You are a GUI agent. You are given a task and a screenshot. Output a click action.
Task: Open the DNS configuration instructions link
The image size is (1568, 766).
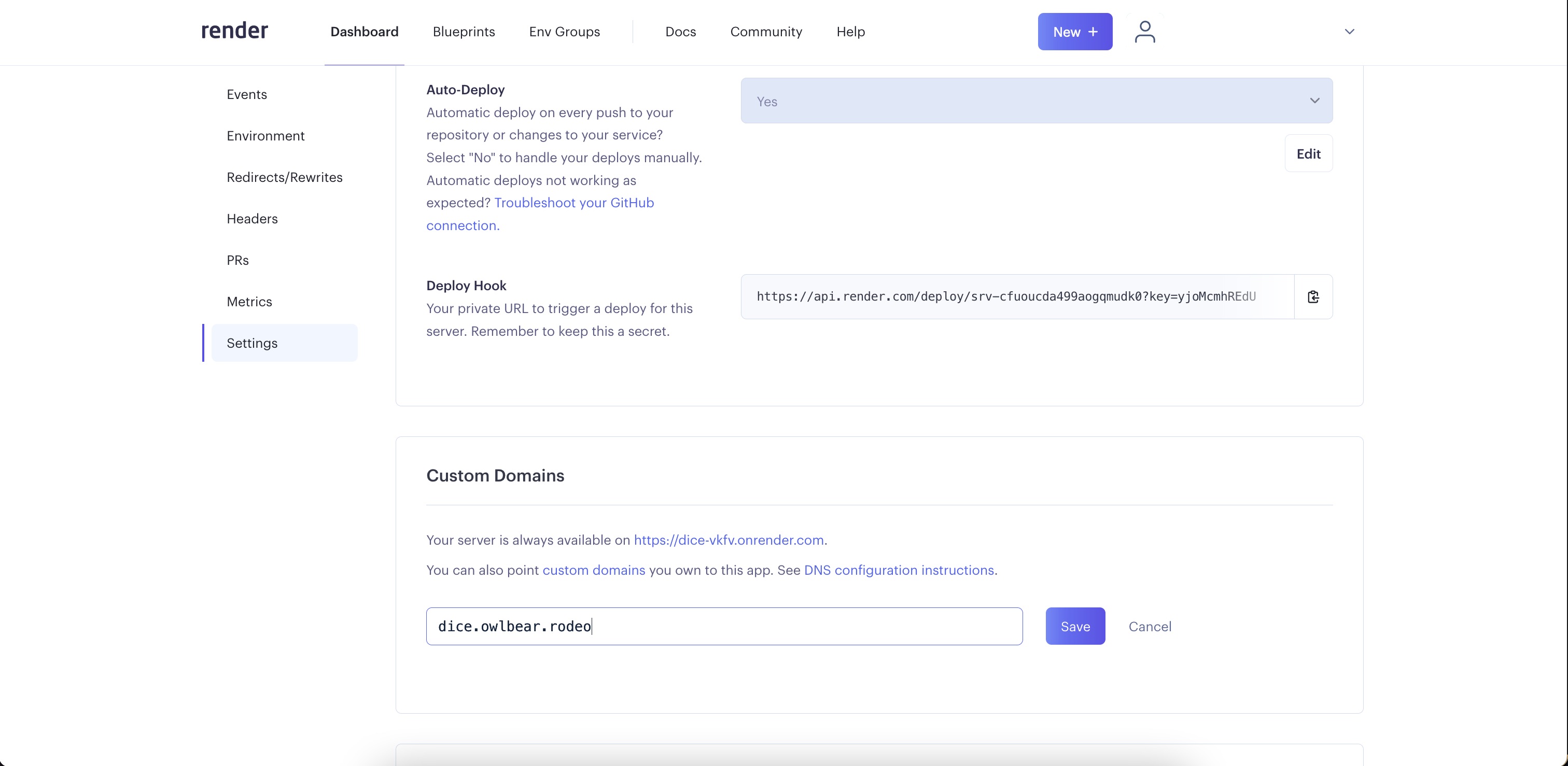click(x=899, y=570)
